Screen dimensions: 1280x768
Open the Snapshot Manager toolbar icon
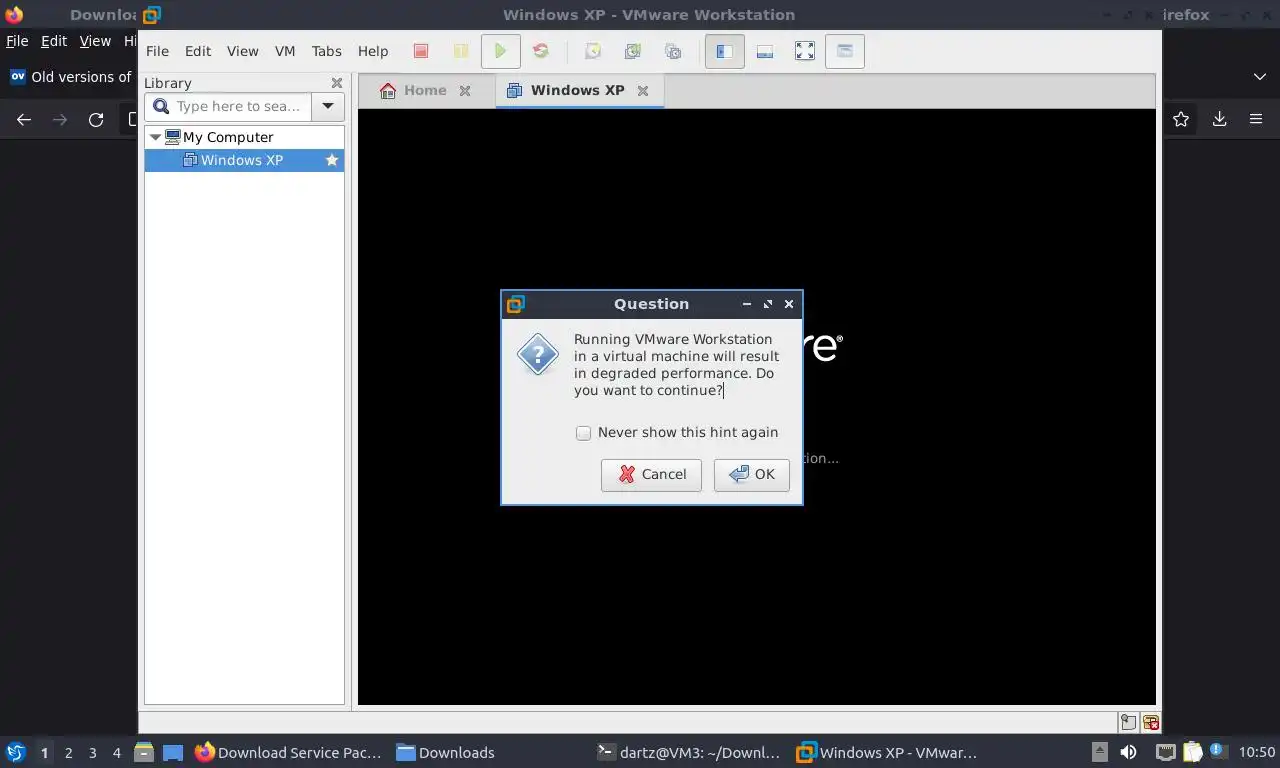(673, 51)
